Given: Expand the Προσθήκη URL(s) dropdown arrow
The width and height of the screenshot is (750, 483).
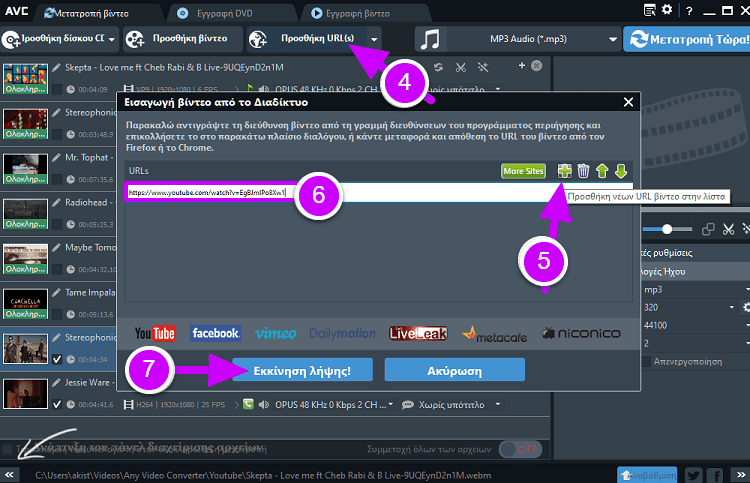Looking at the screenshot, I should click(375, 40).
